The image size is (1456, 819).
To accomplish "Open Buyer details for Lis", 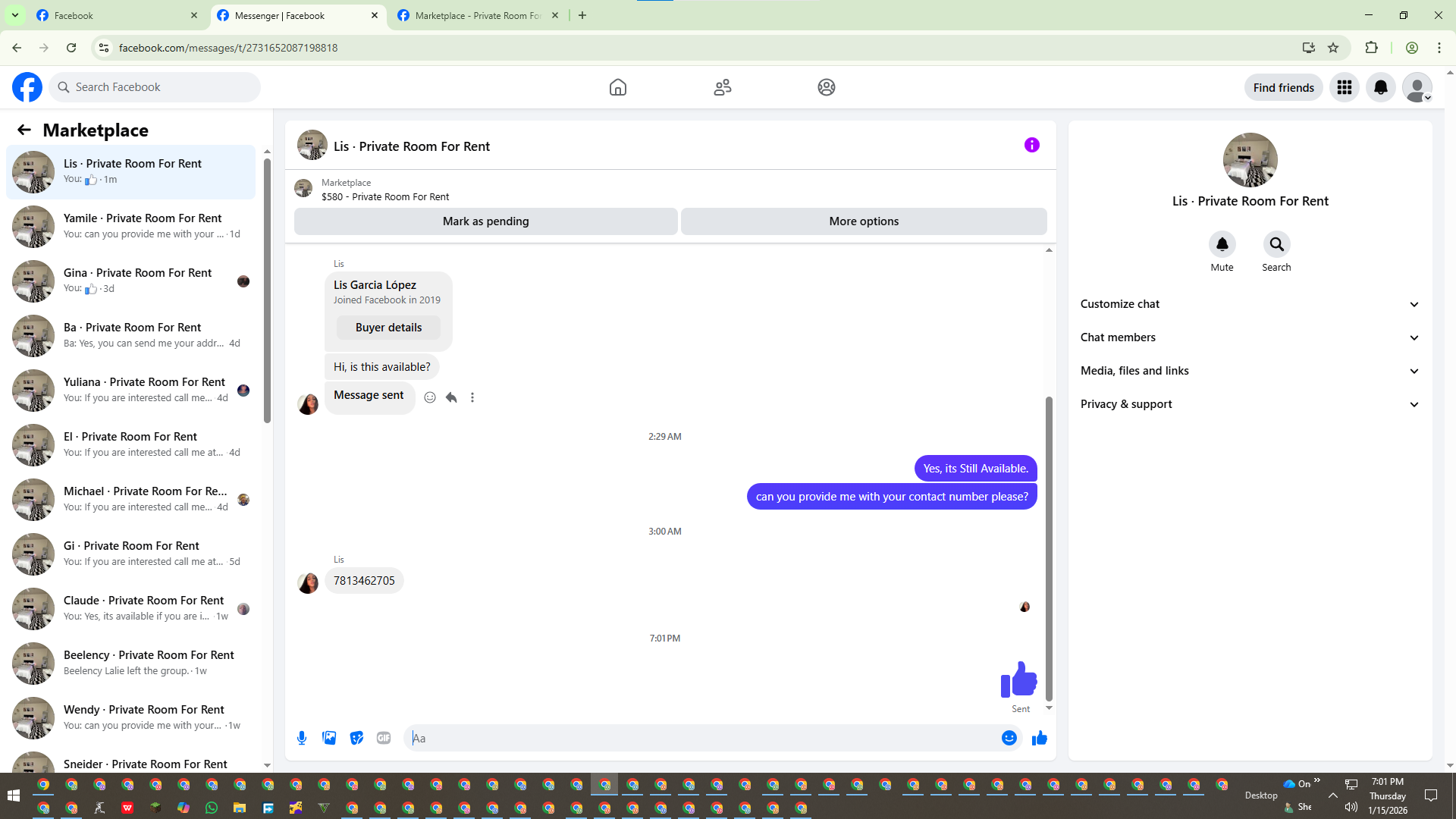I will pyautogui.click(x=388, y=328).
